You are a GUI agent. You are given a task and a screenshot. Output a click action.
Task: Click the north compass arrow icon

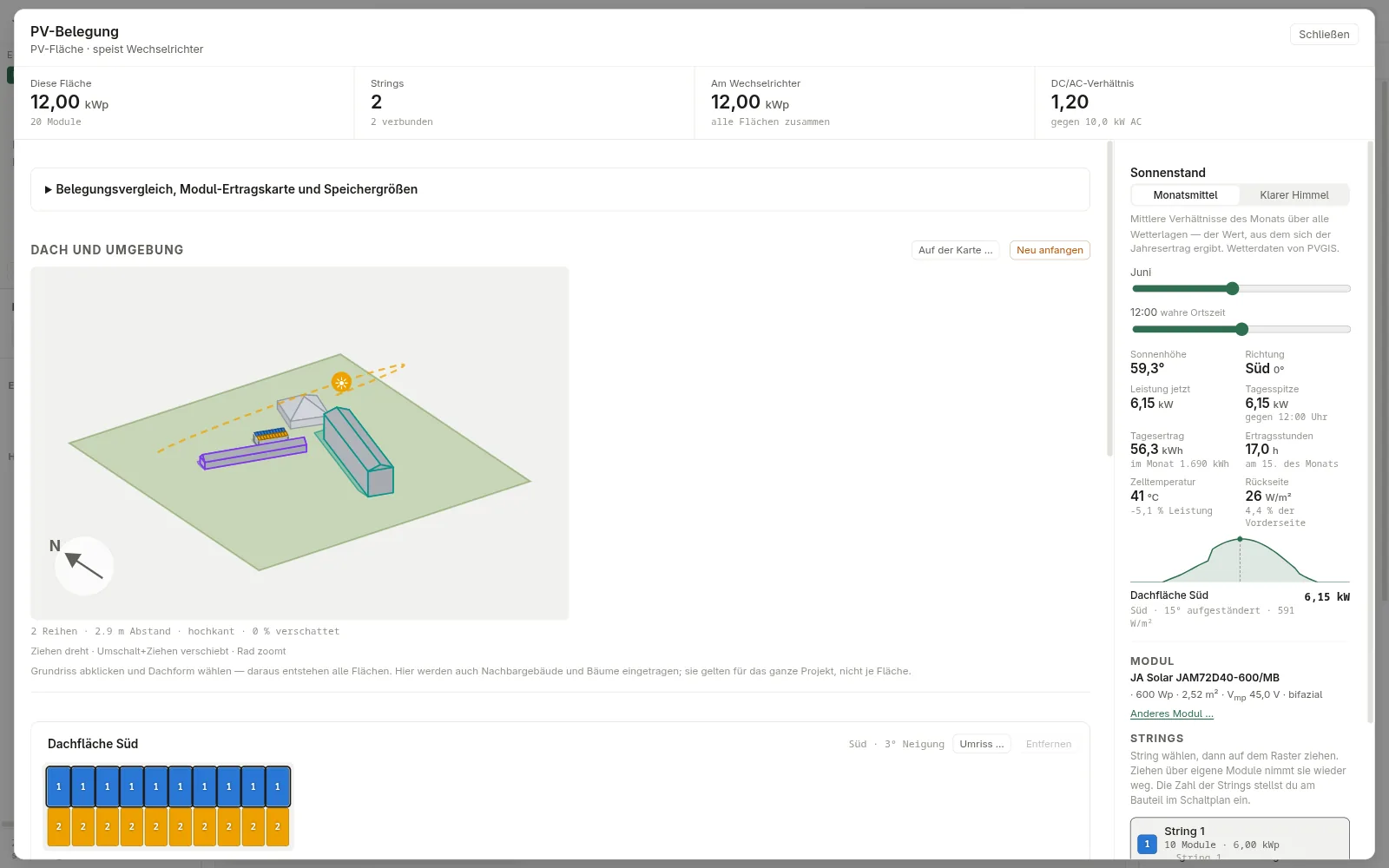[x=84, y=566]
